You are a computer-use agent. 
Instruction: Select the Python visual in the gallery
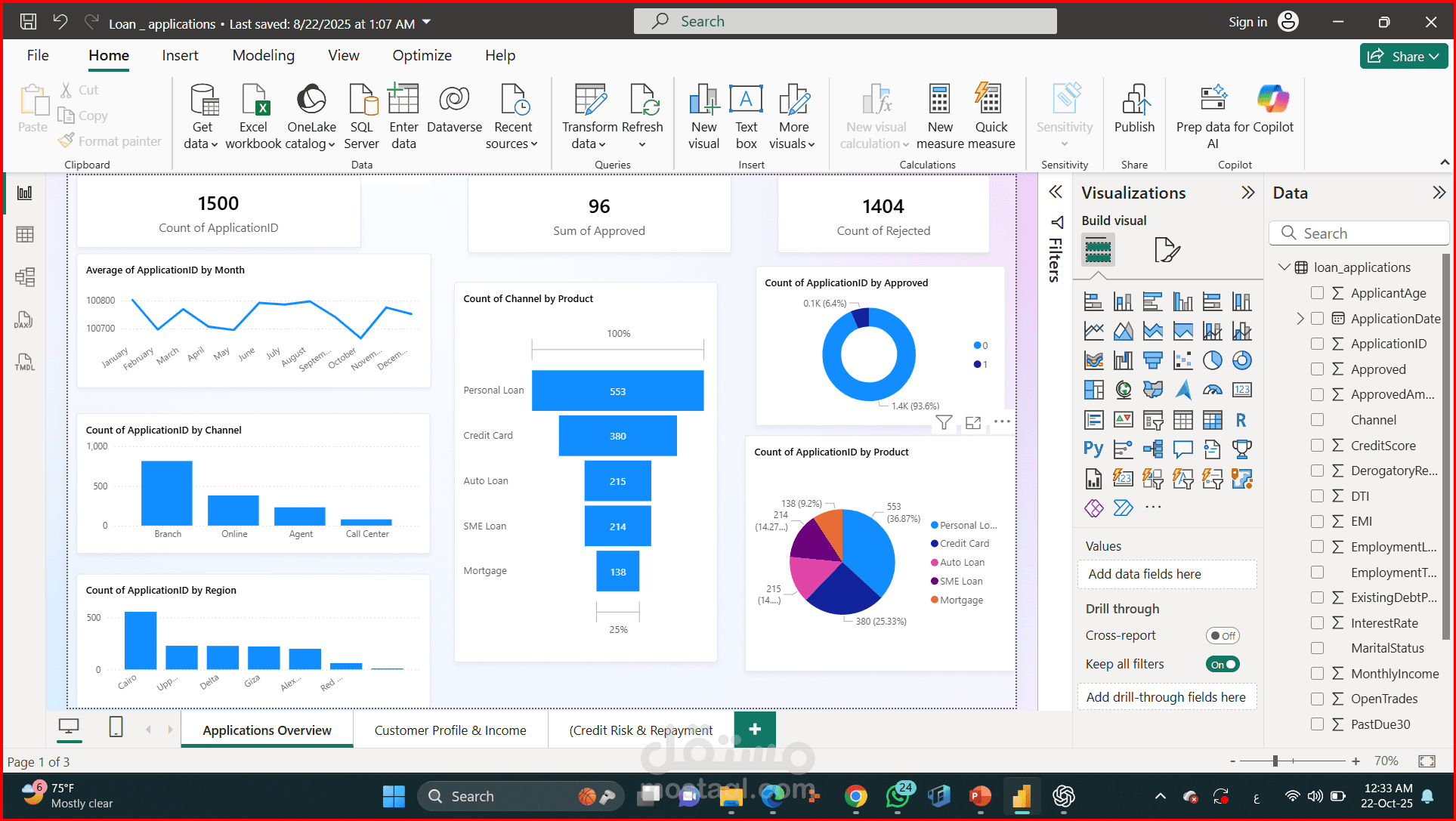pyautogui.click(x=1093, y=449)
